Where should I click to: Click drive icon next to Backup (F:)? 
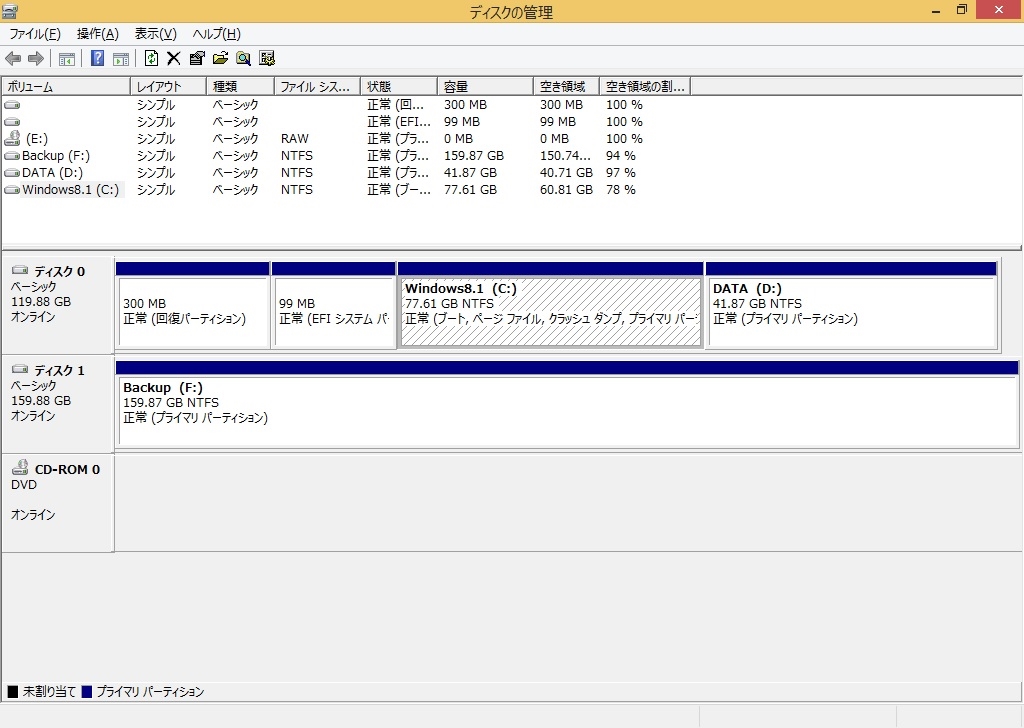[12, 155]
